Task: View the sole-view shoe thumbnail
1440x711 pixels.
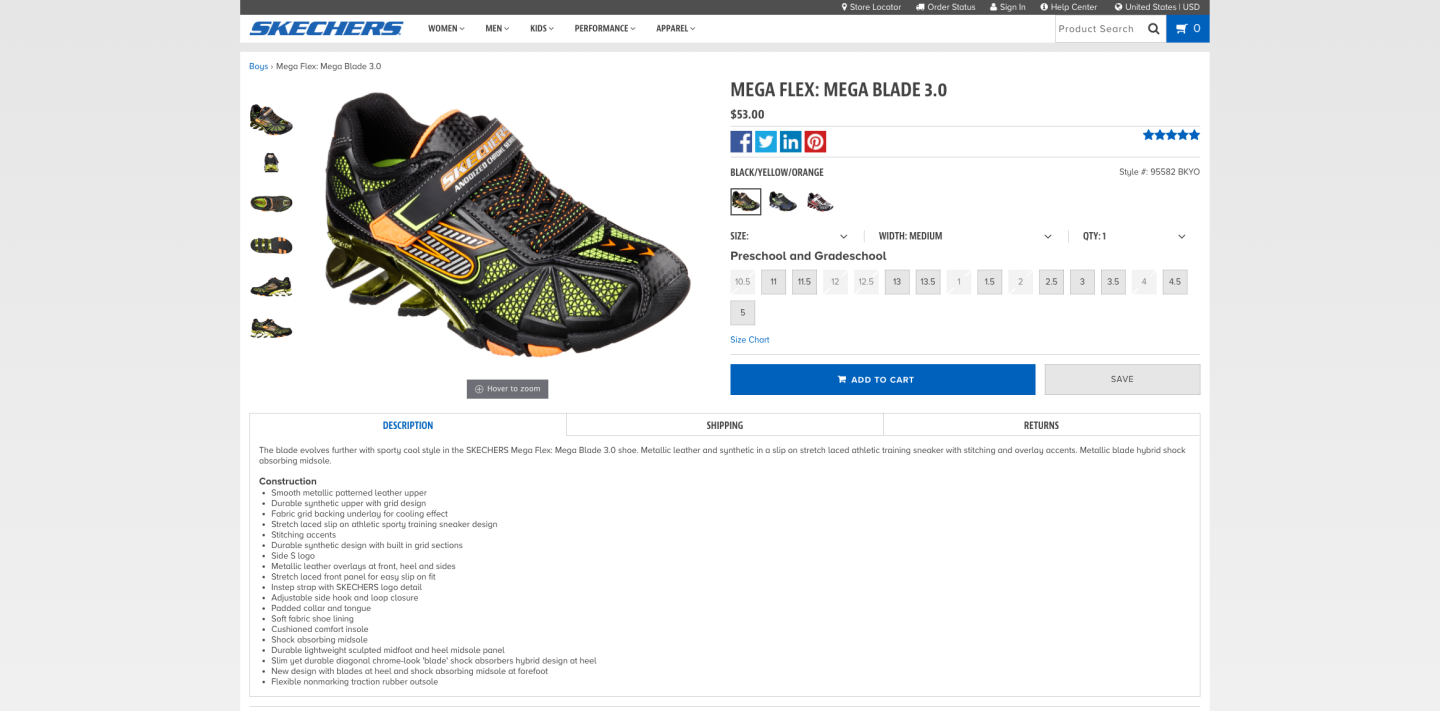Action: pos(271,245)
